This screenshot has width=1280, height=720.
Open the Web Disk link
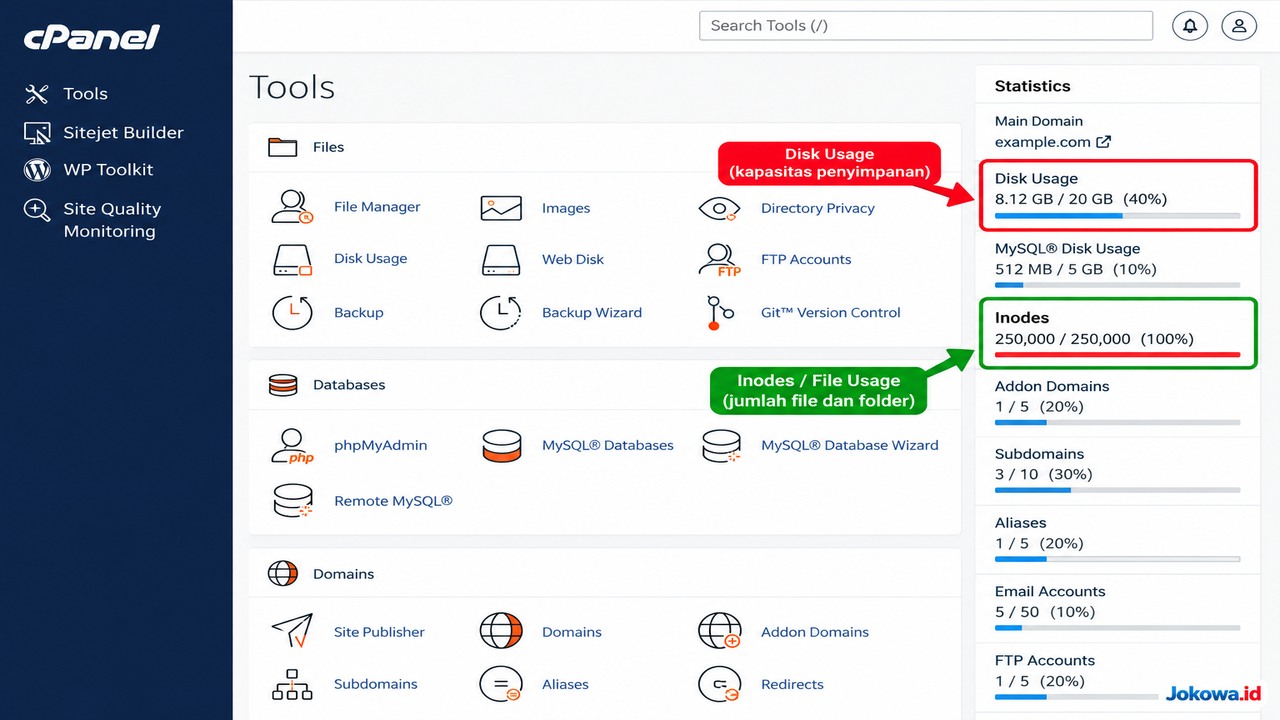[x=573, y=259]
